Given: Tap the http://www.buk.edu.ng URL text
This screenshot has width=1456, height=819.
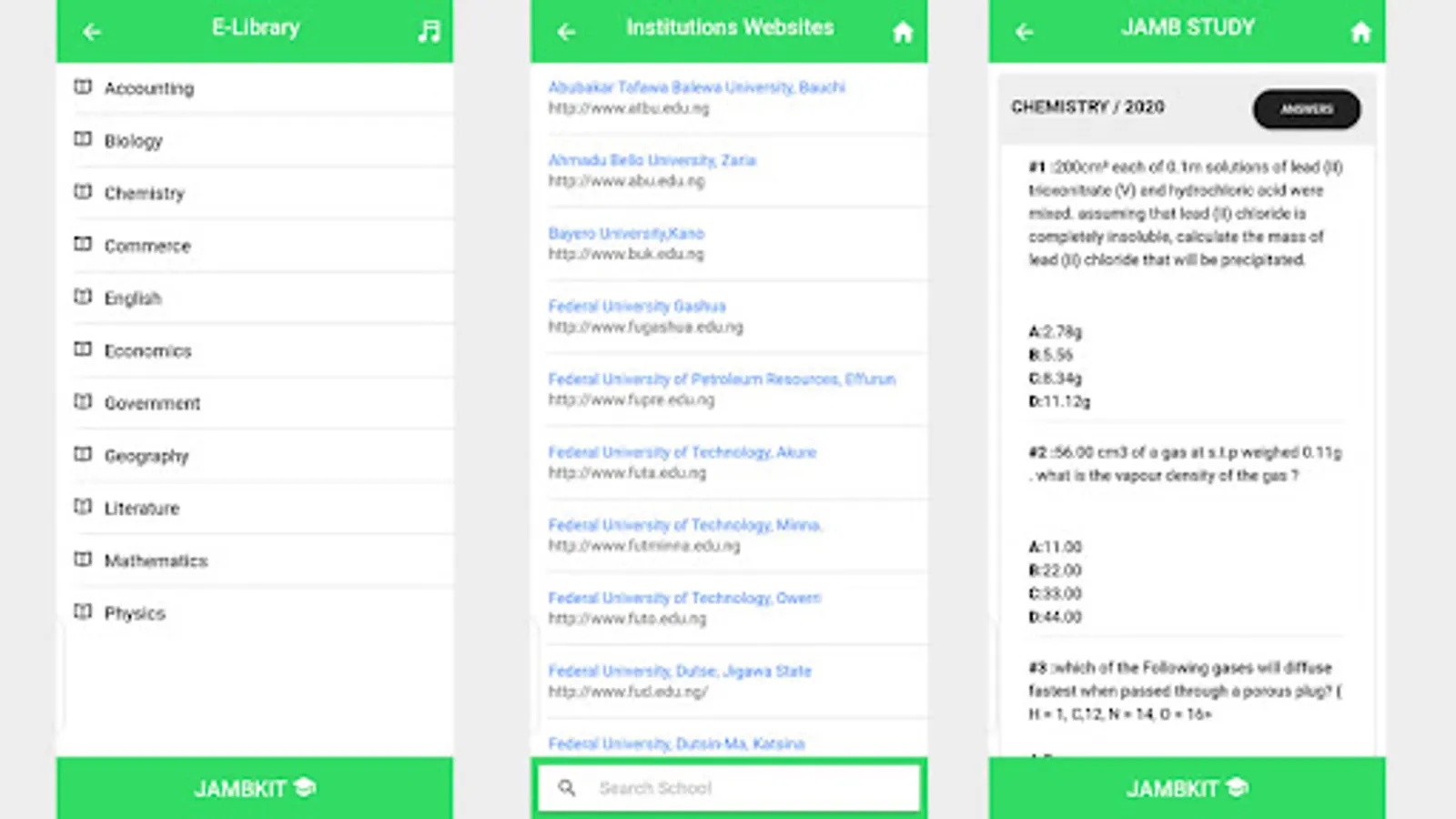Looking at the screenshot, I should coord(626,254).
